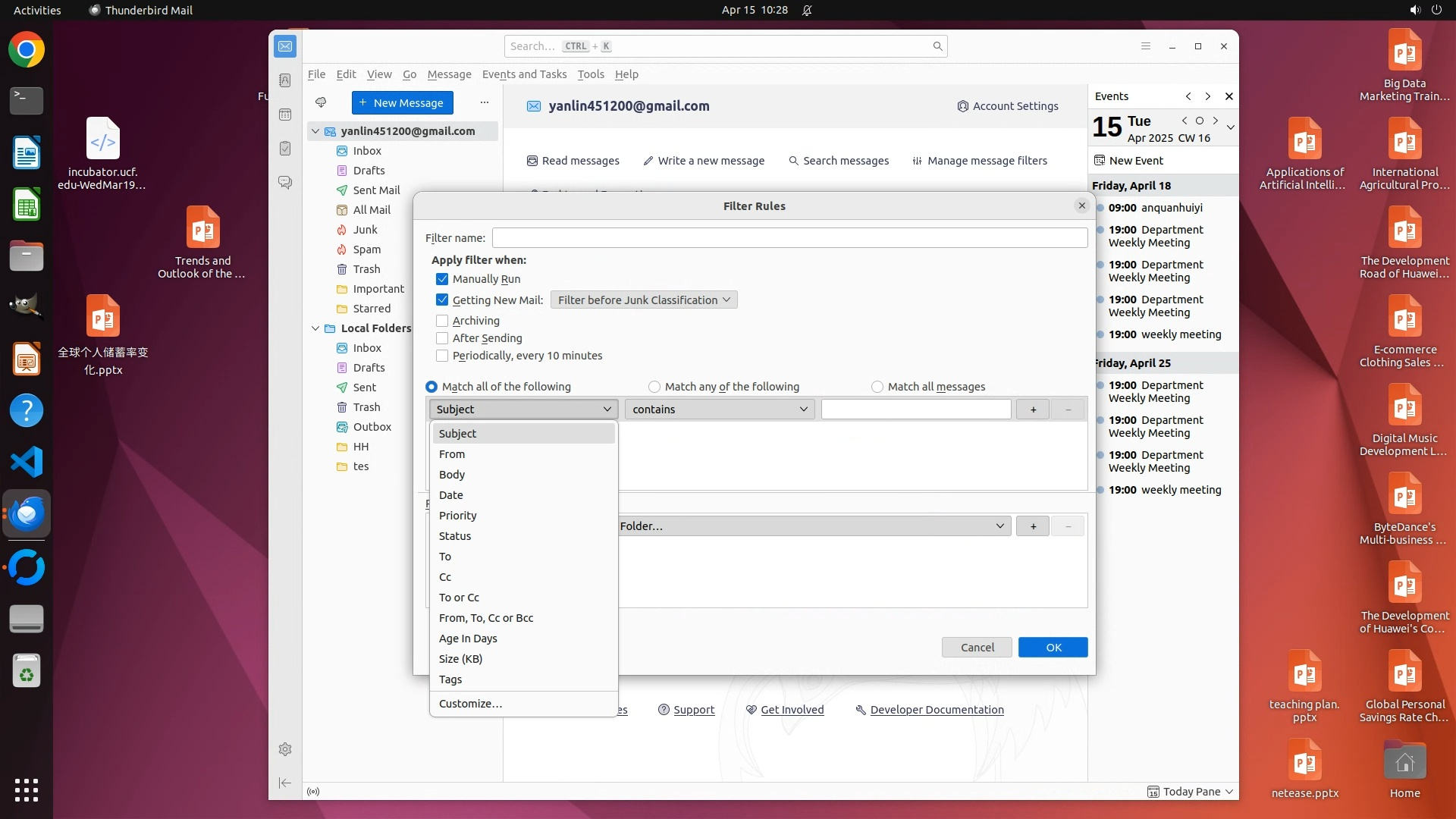
Task: Open the Calendar sidebar icon
Action: [x=285, y=115]
